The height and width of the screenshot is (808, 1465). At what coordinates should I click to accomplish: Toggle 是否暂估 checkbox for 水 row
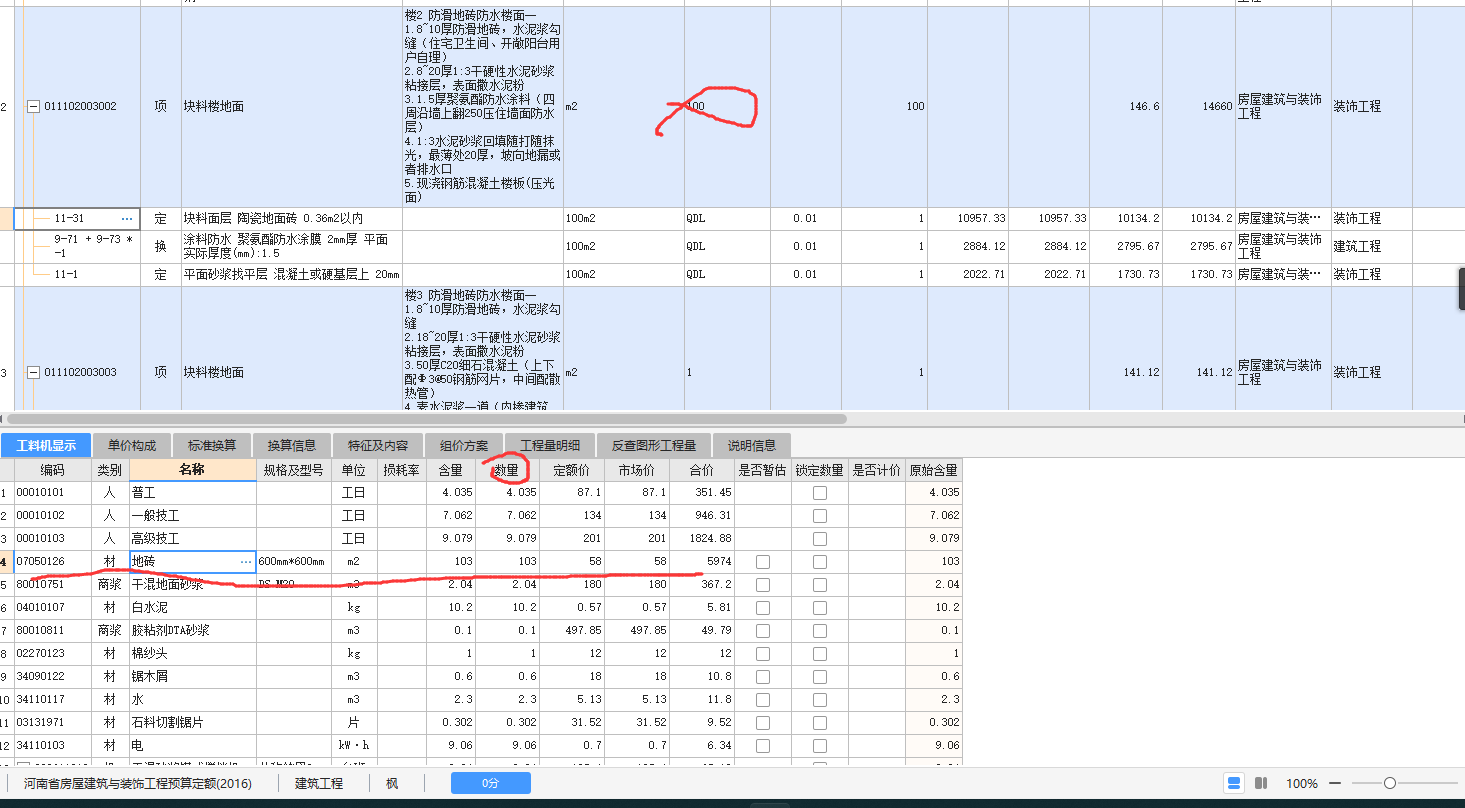point(763,700)
